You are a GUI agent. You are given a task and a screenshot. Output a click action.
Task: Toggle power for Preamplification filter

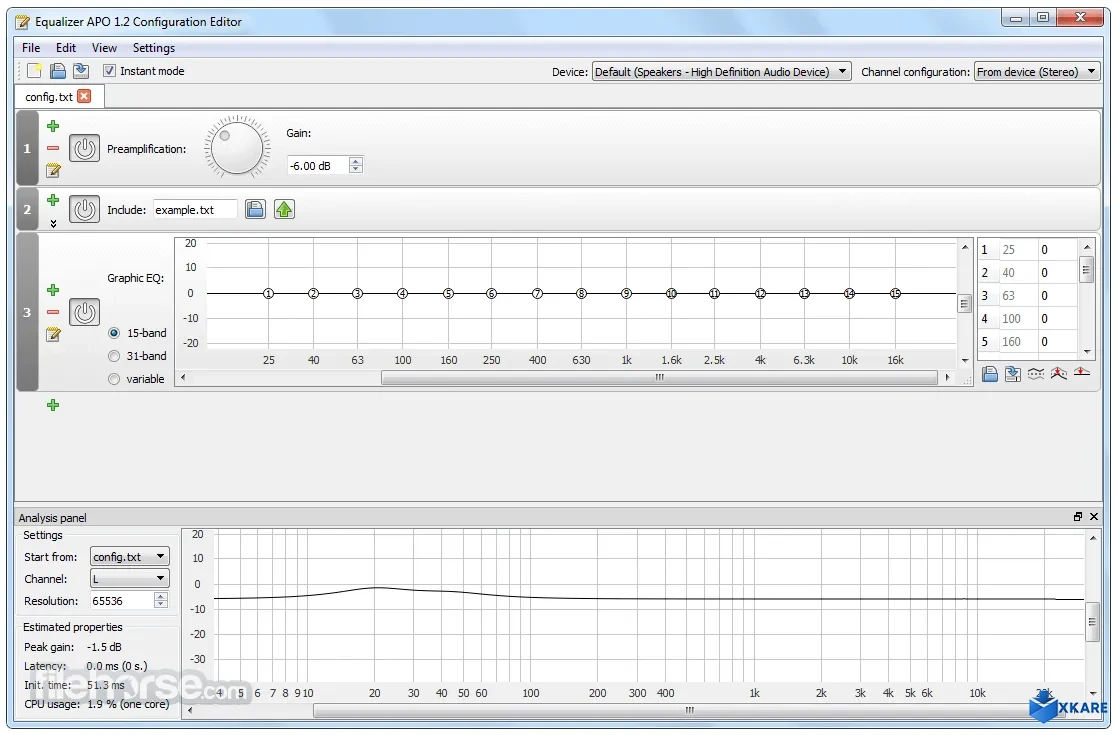point(84,148)
